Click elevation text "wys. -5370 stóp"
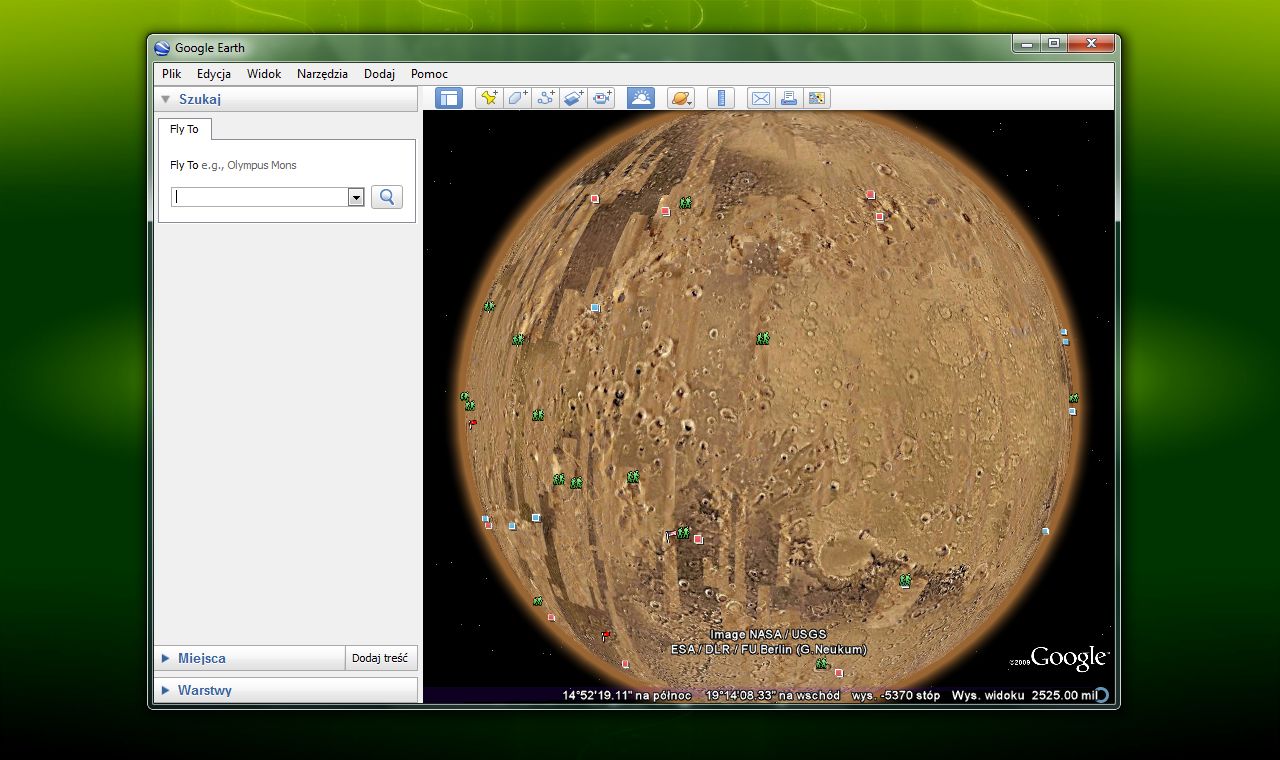The height and width of the screenshot is (760, 1280). point(896,695)
